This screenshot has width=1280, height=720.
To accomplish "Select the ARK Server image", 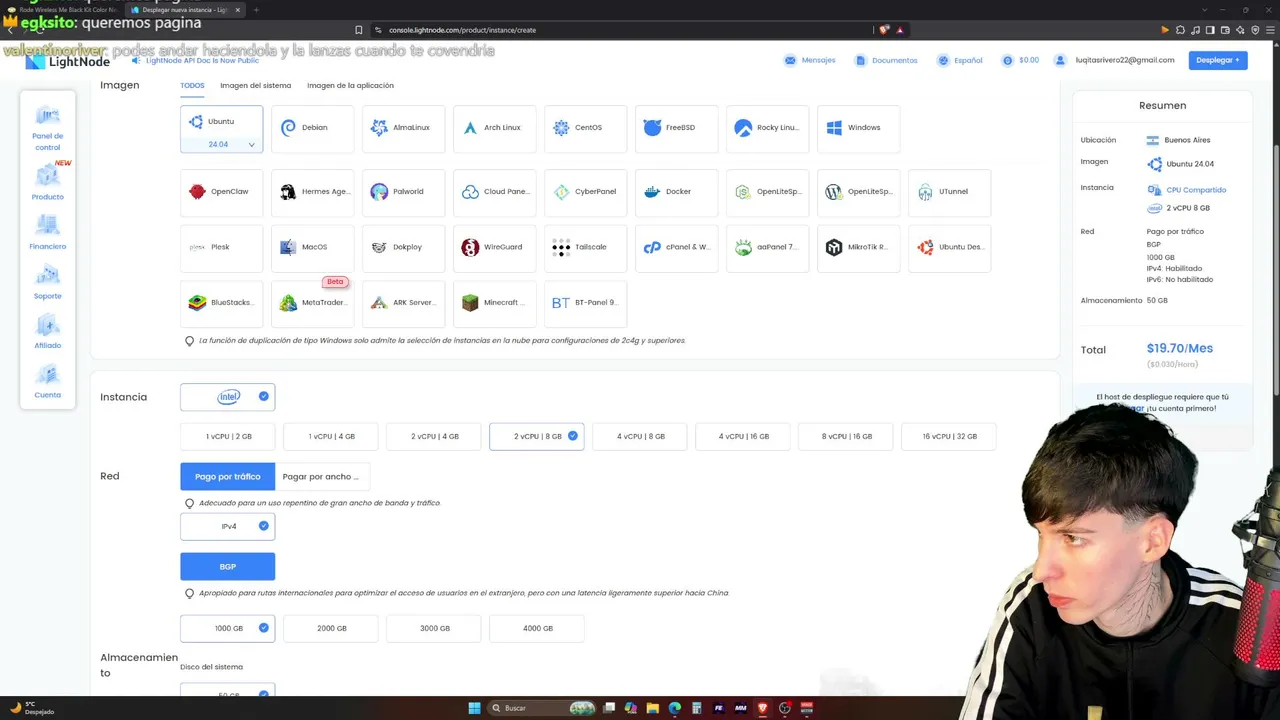I will pyautogui.click(x=403, y=303).
